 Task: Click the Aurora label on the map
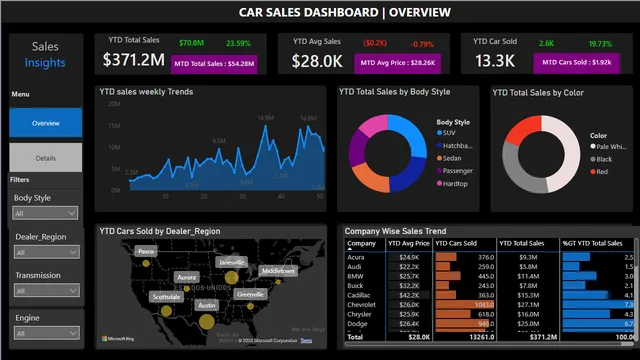(187, 277)
